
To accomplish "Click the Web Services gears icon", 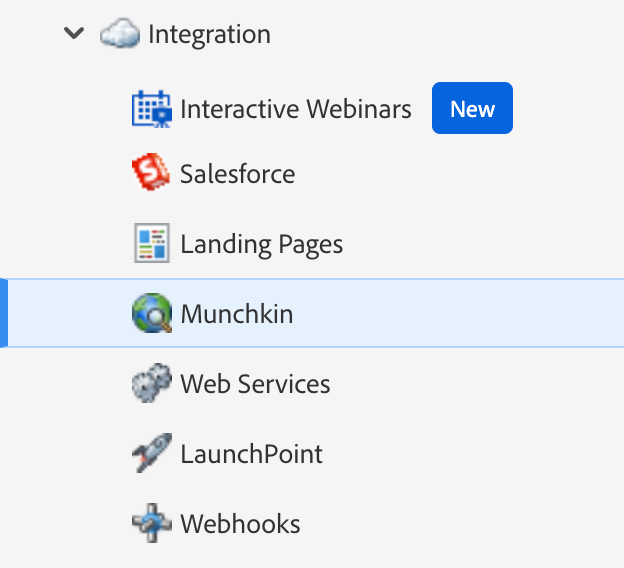I will (152, 384).
